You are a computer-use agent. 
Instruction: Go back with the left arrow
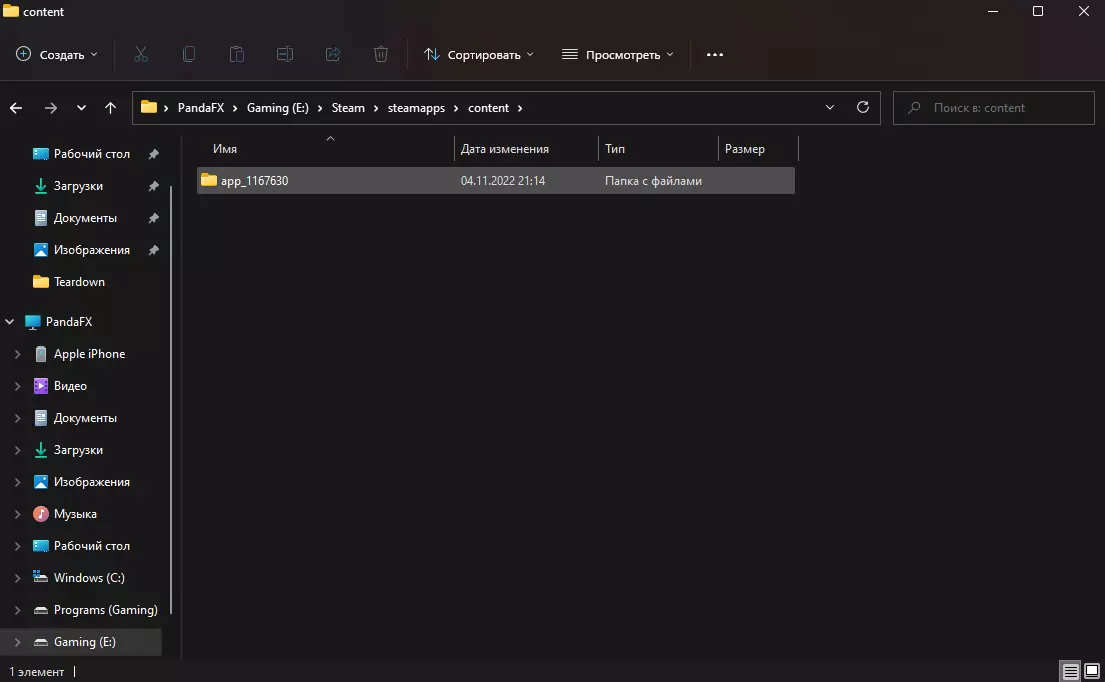pos(16,108)
